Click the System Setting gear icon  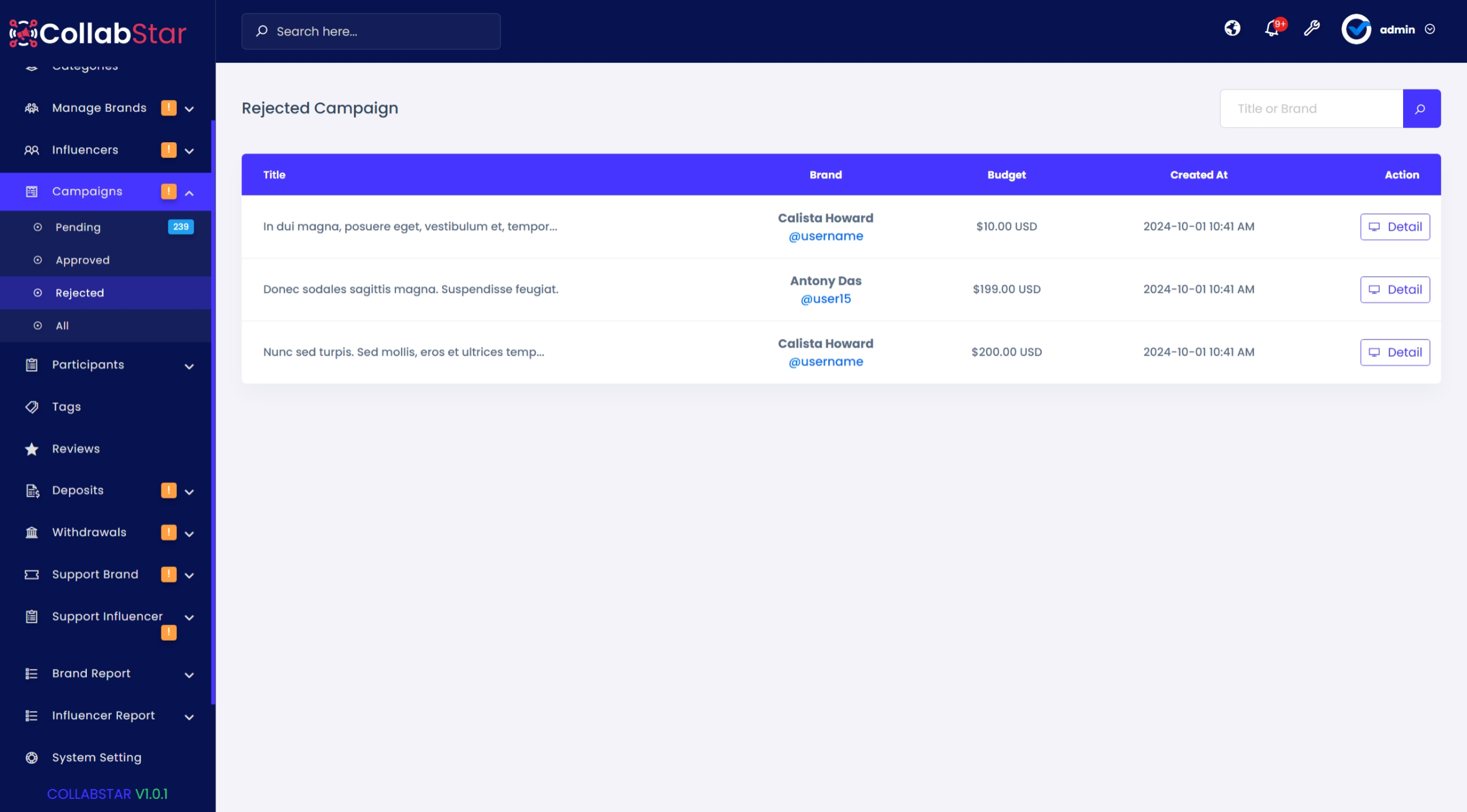(x=32, y=757)
